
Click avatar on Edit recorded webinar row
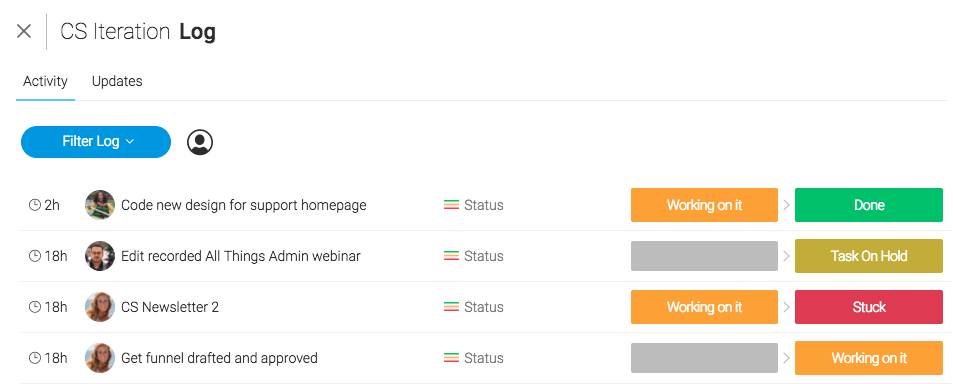[100, 256]
